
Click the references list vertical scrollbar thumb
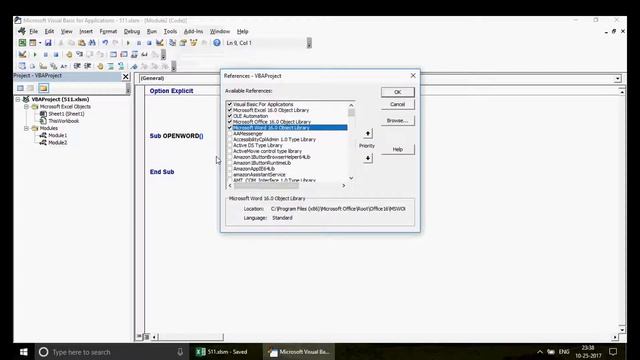(x=351, y=112)
